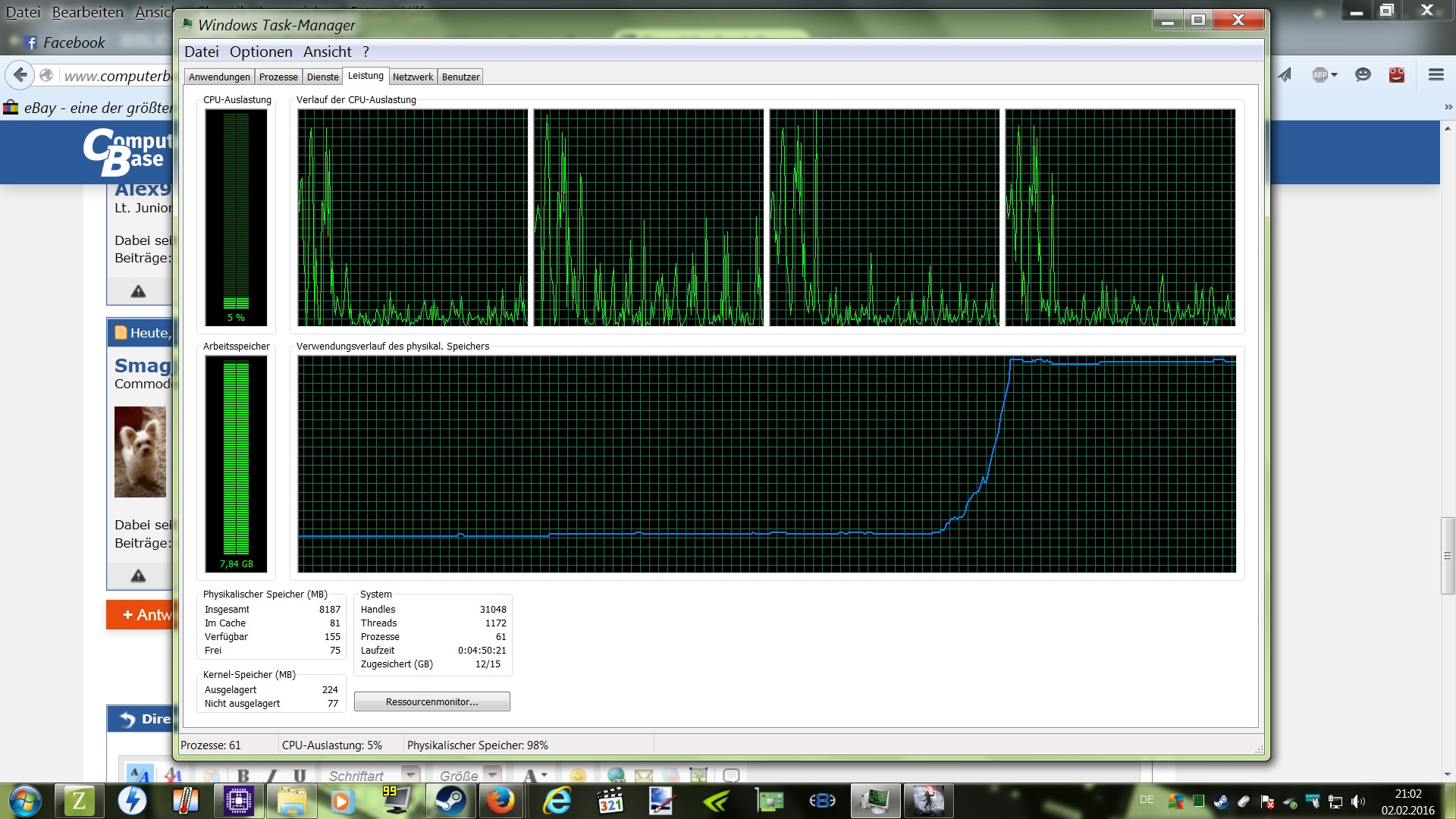This screenshot has height=819, width=1456.
Task: Click the orange Antworten button
Action: click(141, 615)
